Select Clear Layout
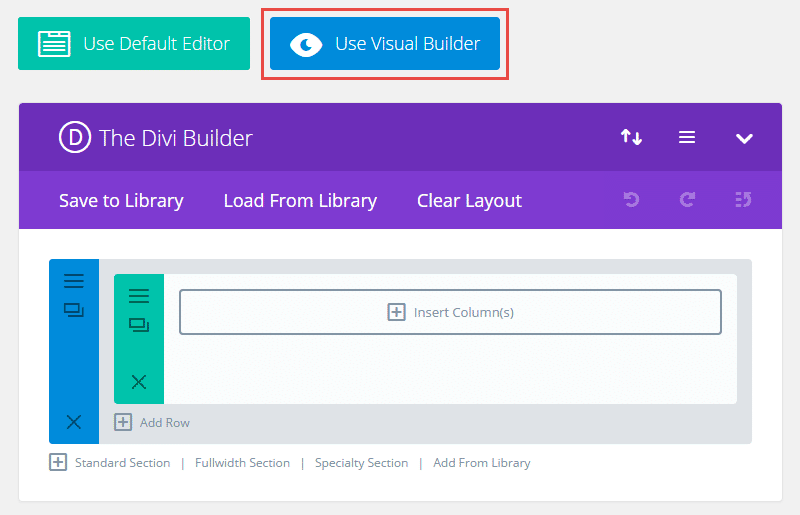 tap(469, 201)
